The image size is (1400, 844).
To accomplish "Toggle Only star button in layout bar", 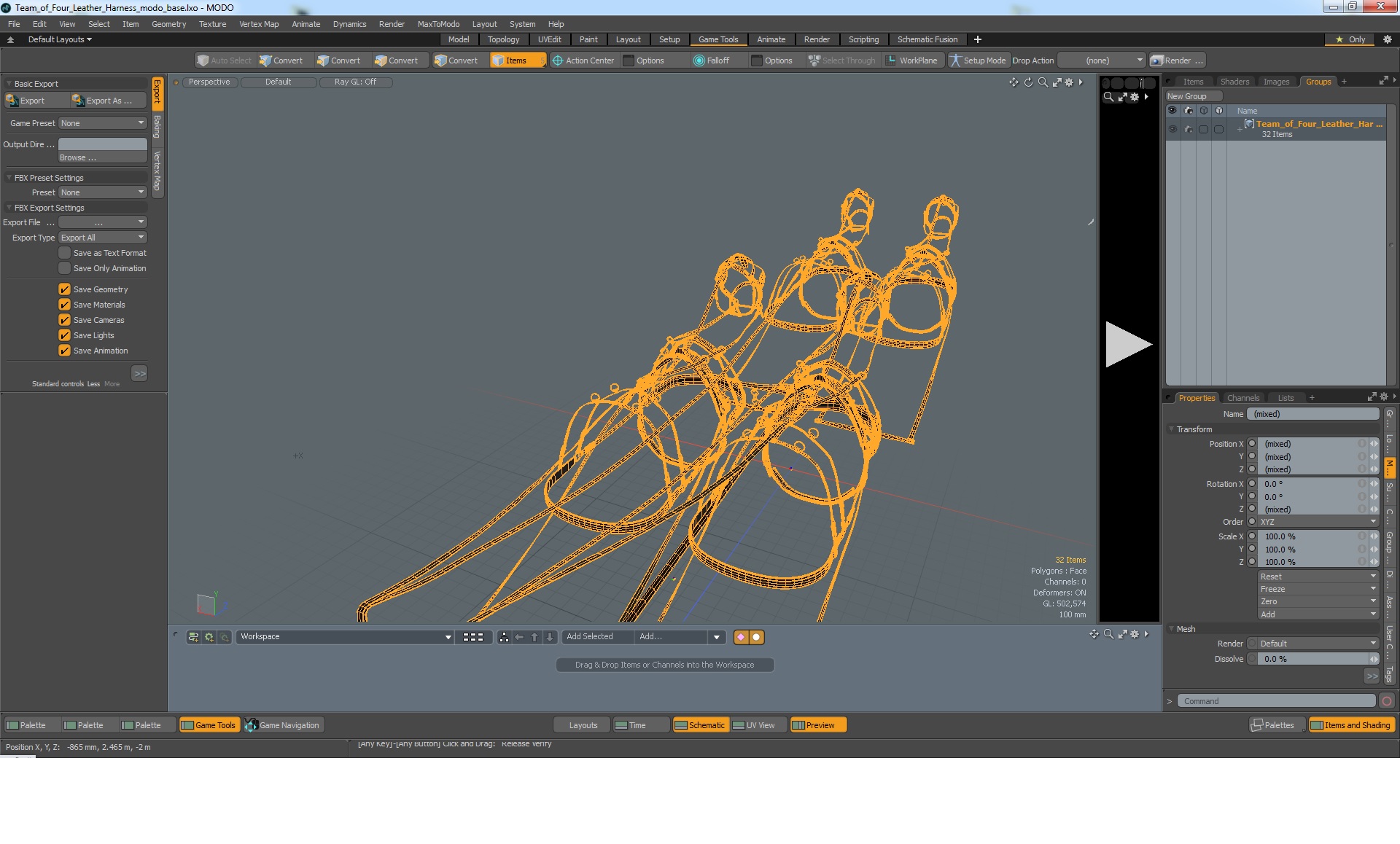I will tap(1350, 39).
